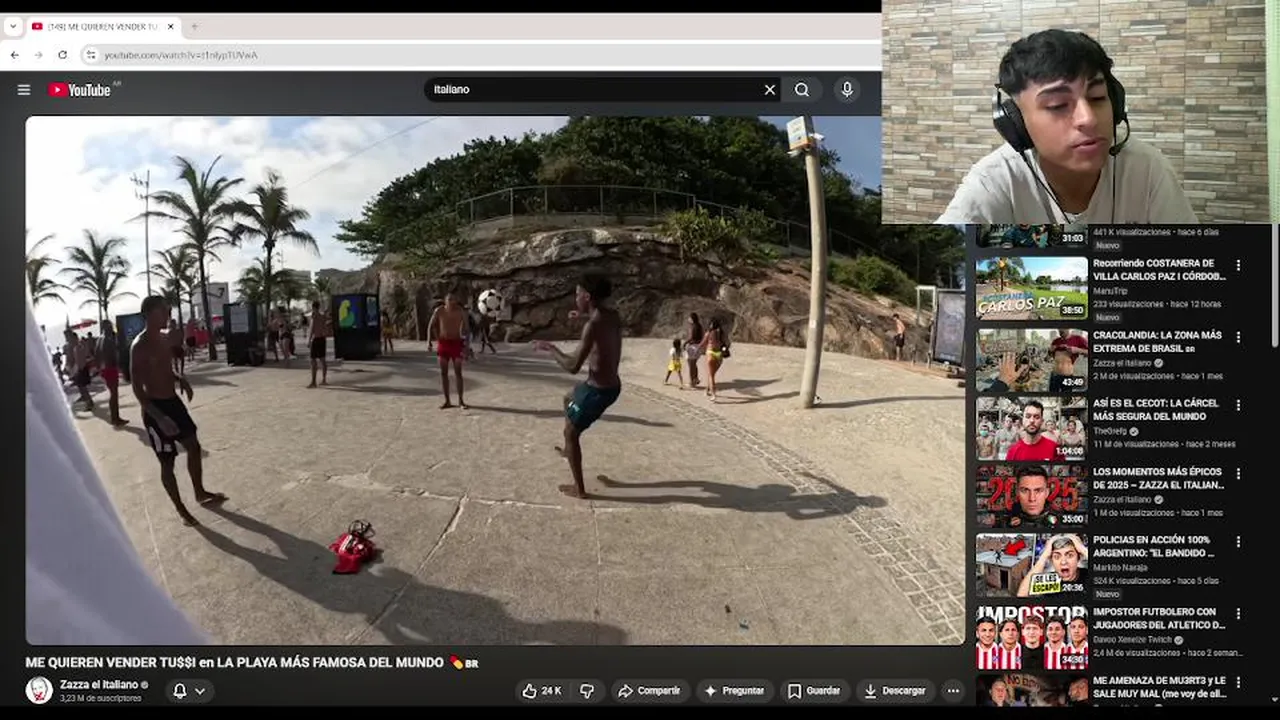Click title CRACOLANDIA: LA ZONA MÁS EXTREMA
The height and width of the screenshot is (720, 1280).
tap(1157, 343)
